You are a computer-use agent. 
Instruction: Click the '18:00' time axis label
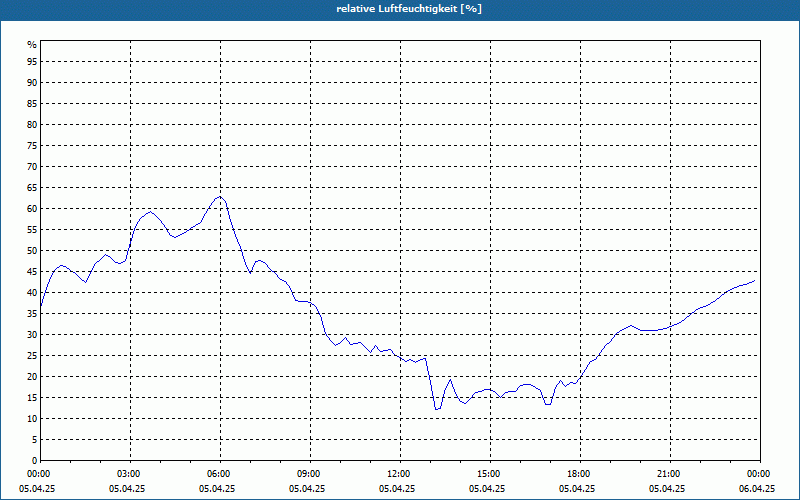click(x=577, y=474)
